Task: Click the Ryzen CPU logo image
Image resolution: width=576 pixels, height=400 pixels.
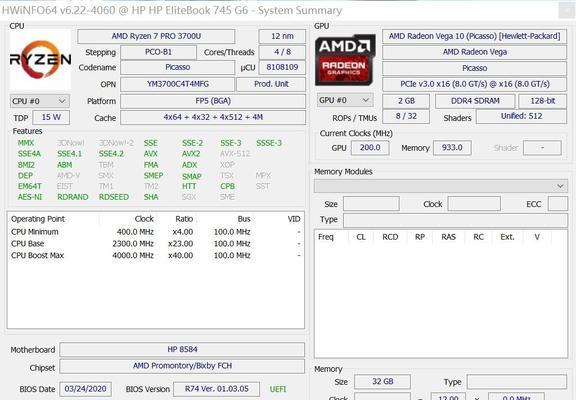Action: (x=40, y=60)
